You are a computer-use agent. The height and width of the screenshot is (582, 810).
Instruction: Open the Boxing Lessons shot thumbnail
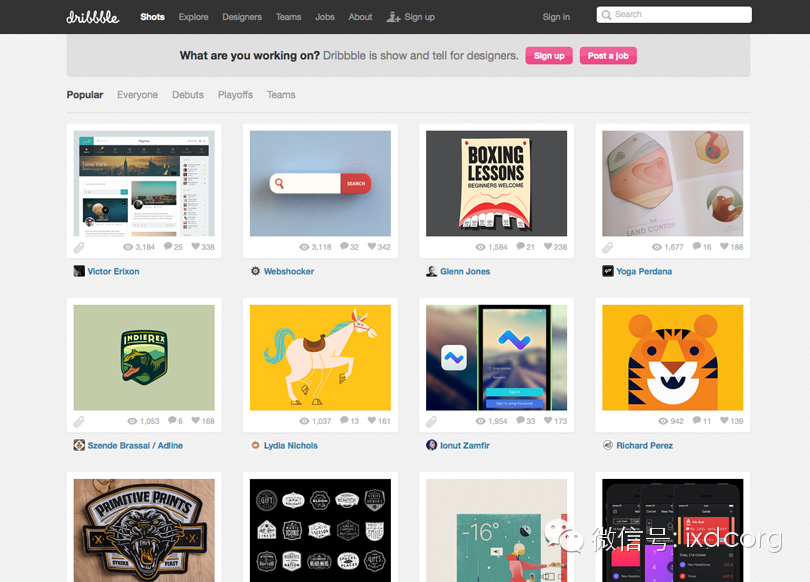[496, 183]
